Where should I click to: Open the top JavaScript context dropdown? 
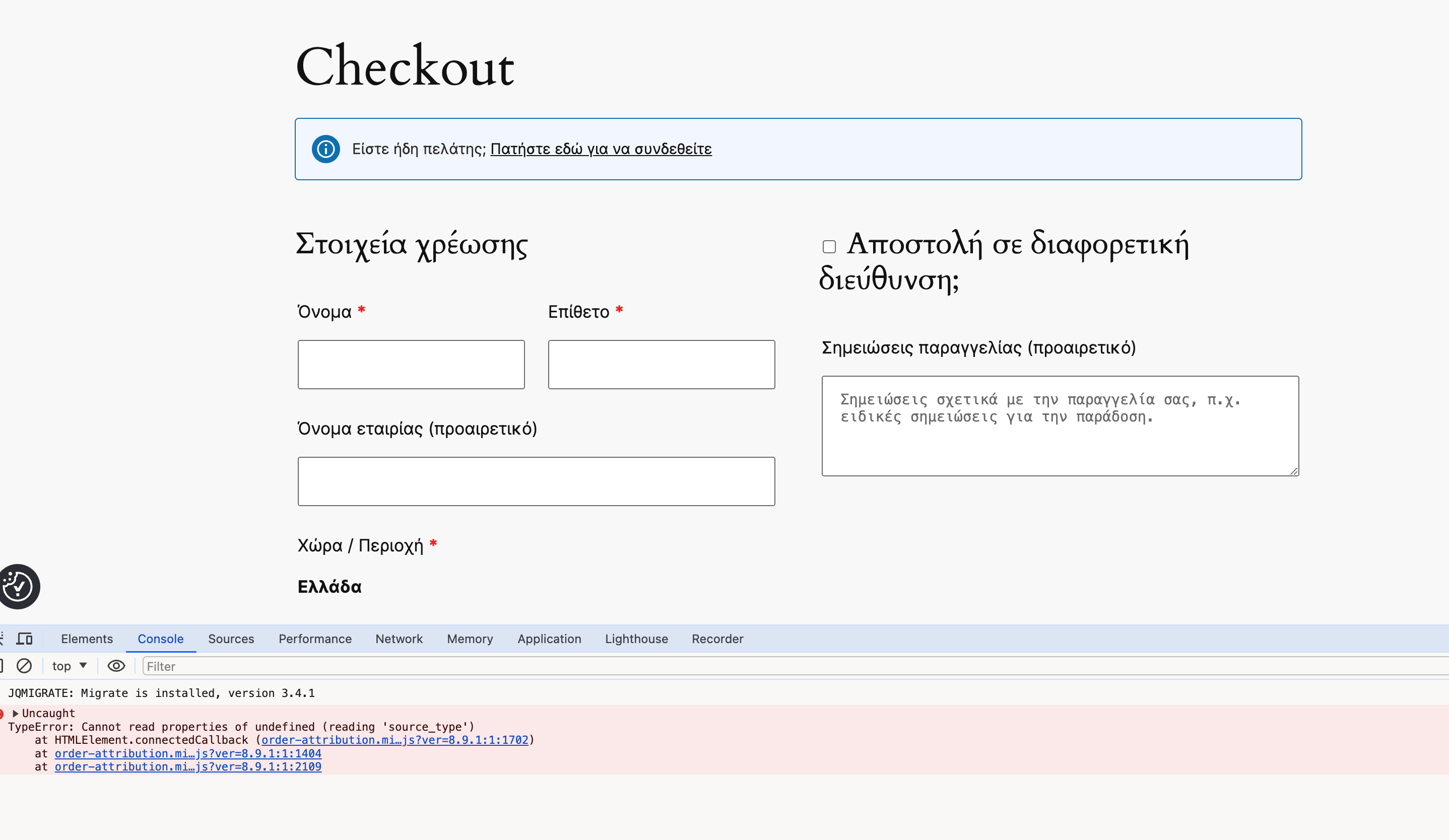click(69, 665)
